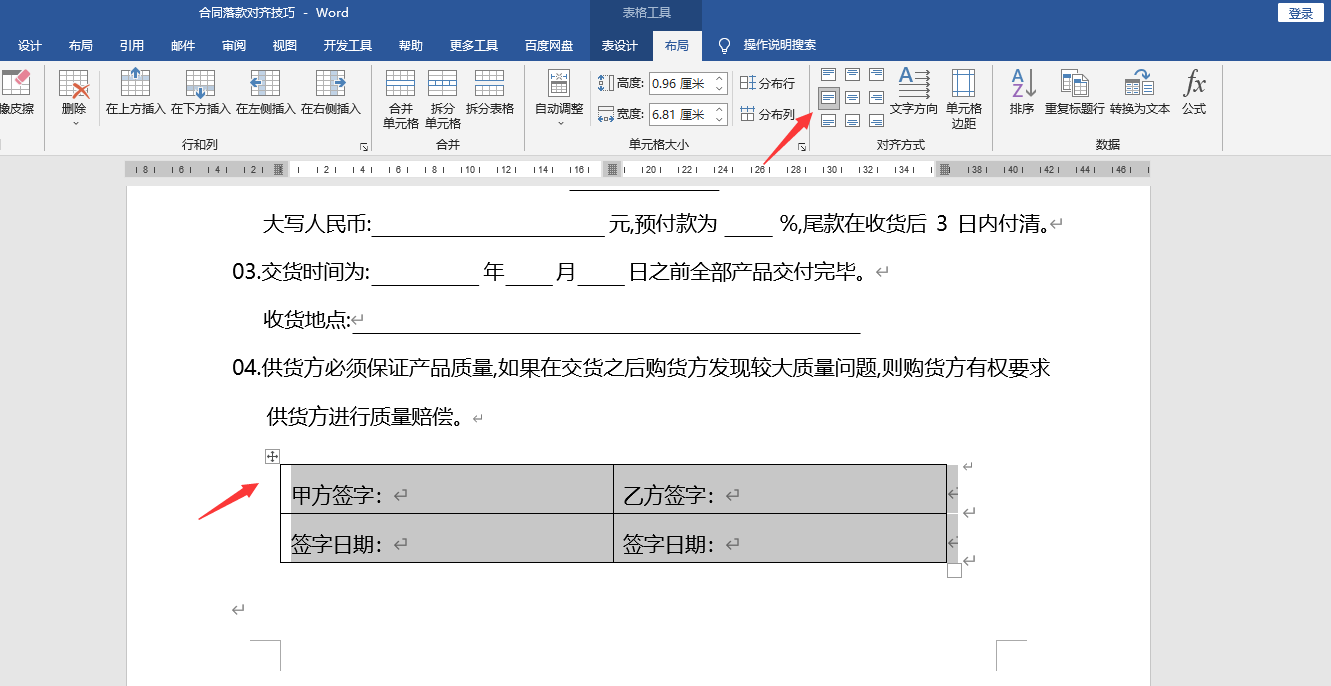Insert row with 在上方插入
1331x686 pixels.
[135, 93]
